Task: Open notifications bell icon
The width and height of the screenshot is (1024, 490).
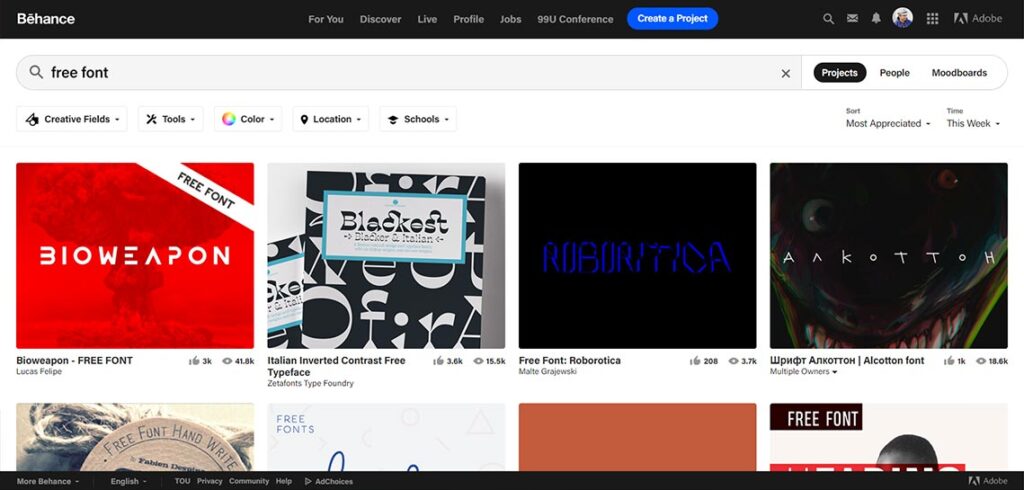Action: tap(876, 19)
